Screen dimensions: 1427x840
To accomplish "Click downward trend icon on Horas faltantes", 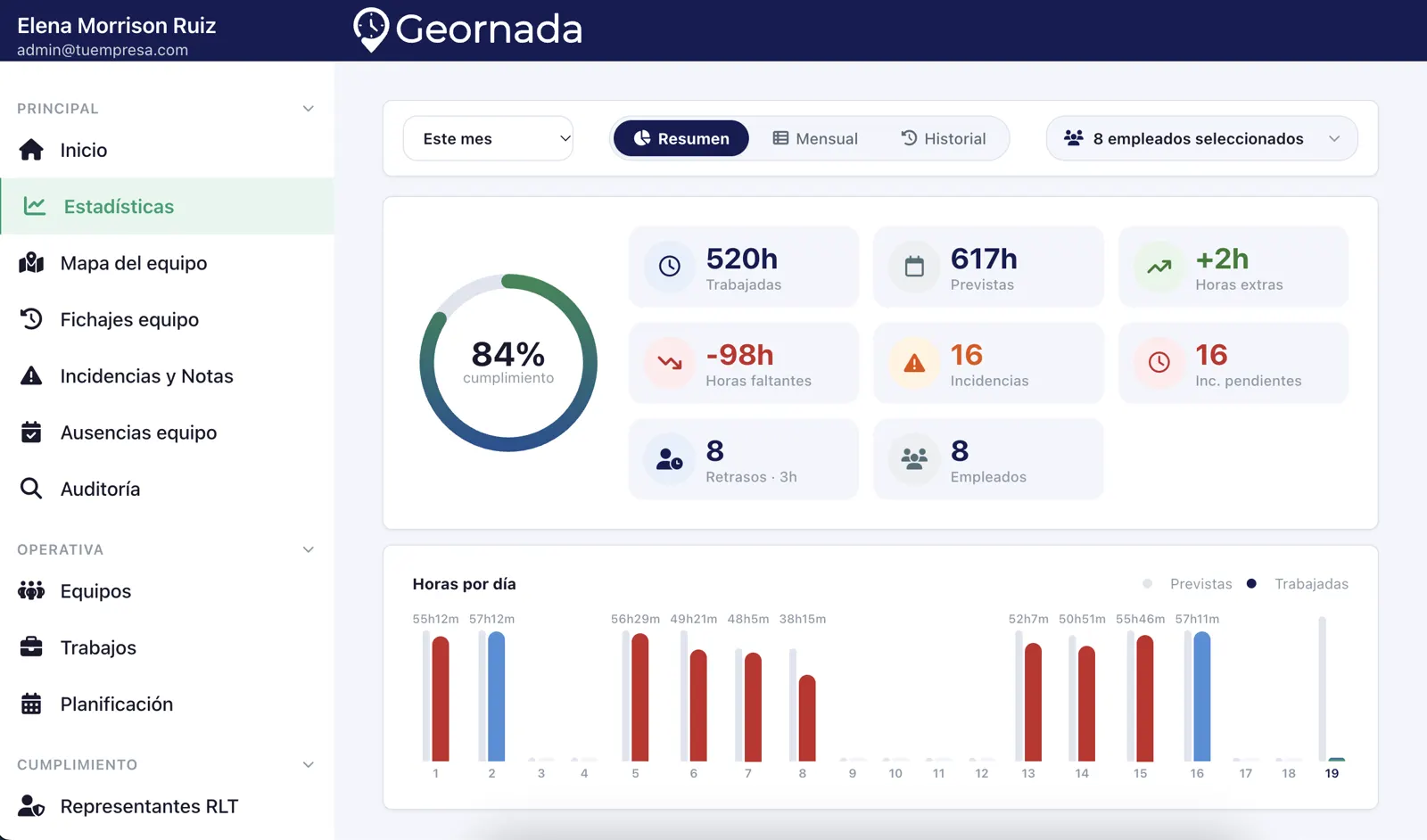I will 670,362.
